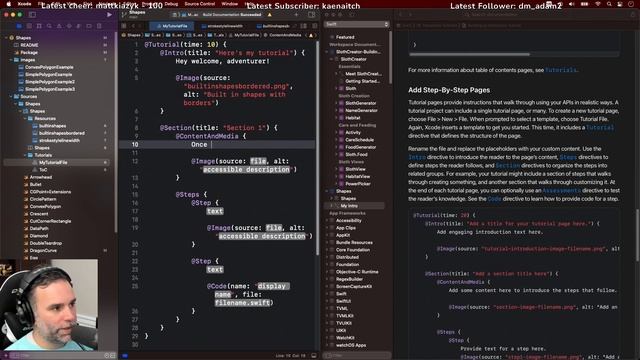
Task: Open DragonCurve swift file
Action: pos(43,251)
